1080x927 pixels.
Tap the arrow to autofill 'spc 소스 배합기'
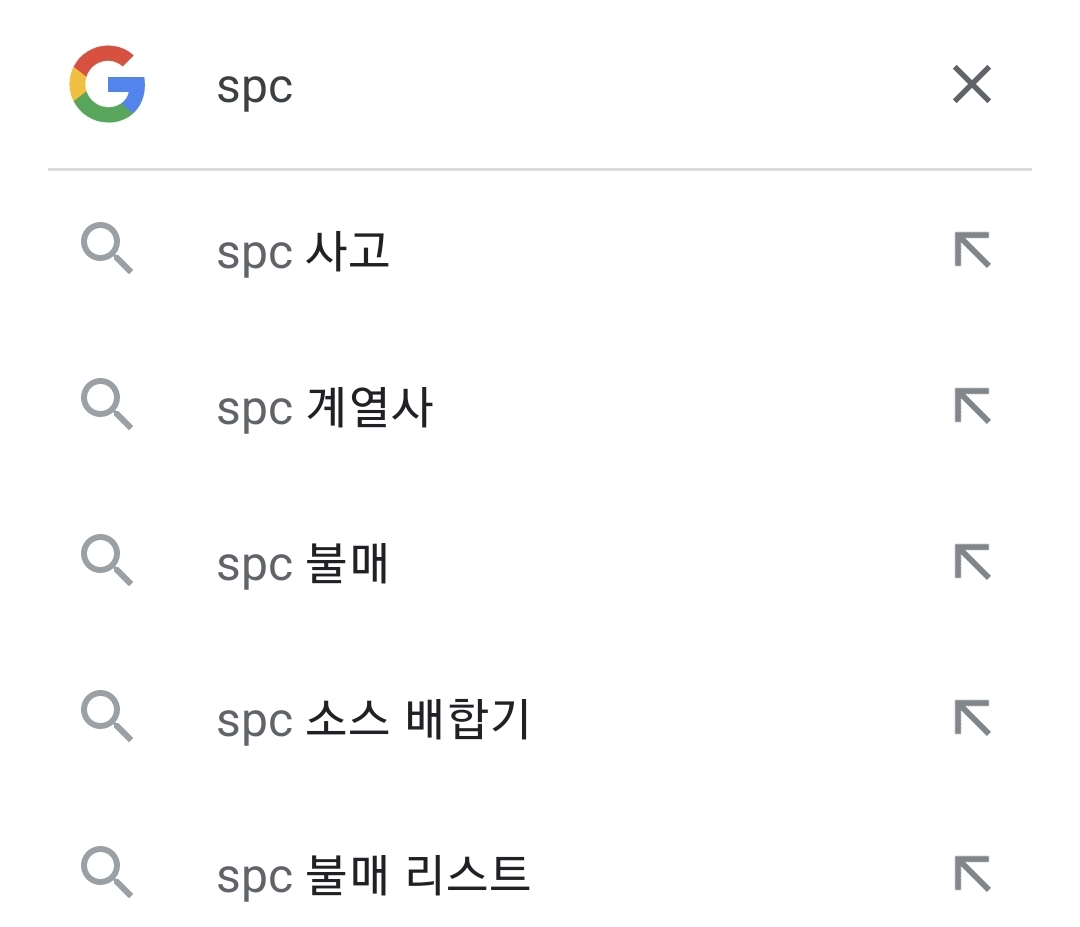point(971,718)
